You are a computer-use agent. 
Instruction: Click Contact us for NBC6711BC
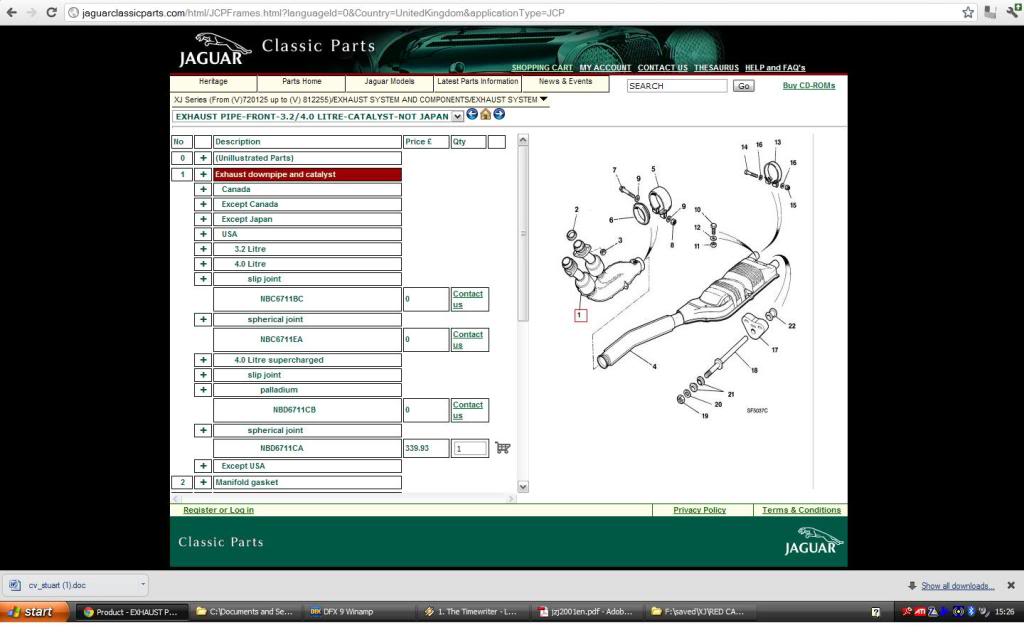[x=468, y=299]
